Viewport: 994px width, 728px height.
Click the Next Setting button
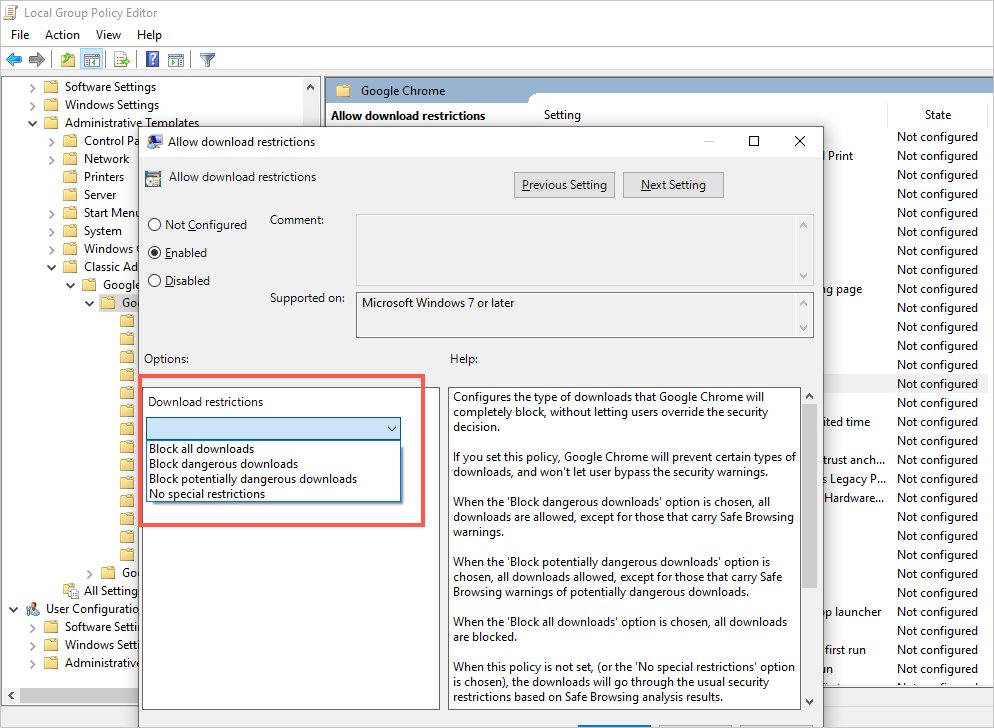(x=673, y=185)
